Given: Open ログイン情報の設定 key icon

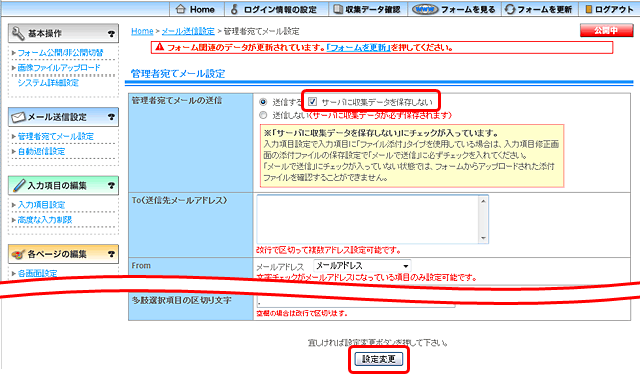Looking at the screenshot, I should click(234, 9).
